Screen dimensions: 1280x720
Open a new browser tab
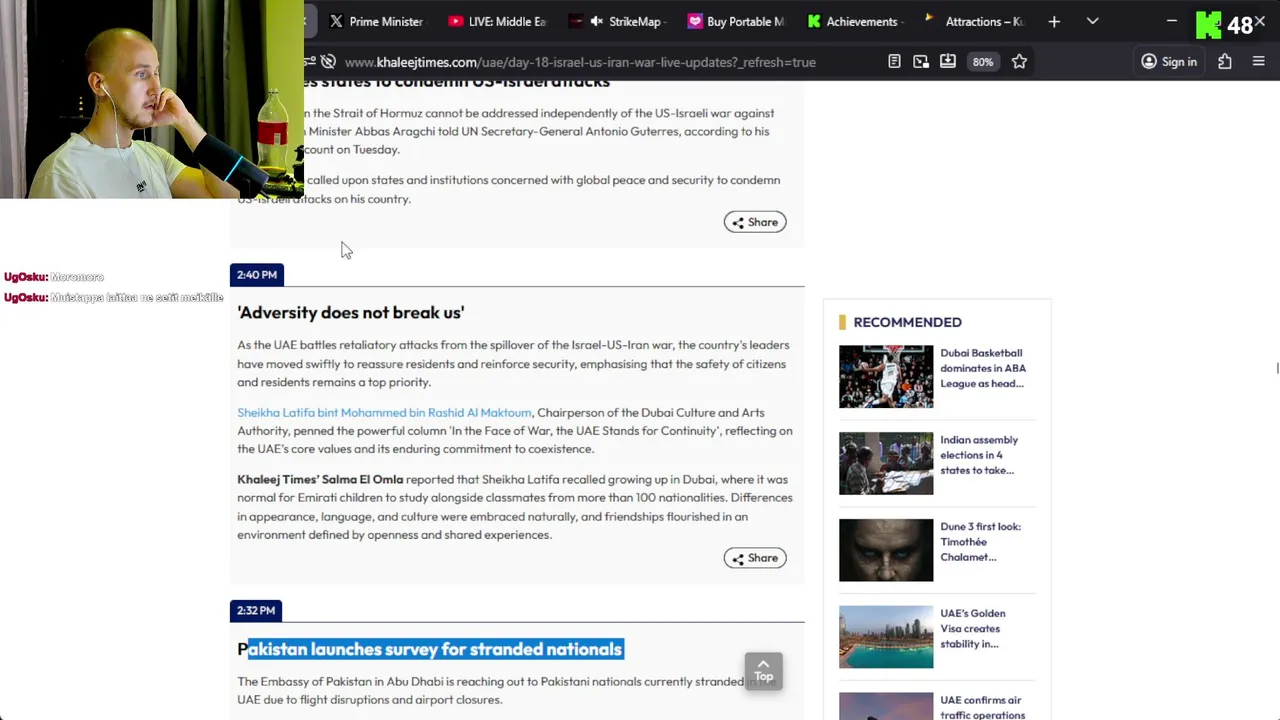[1054, 21]
